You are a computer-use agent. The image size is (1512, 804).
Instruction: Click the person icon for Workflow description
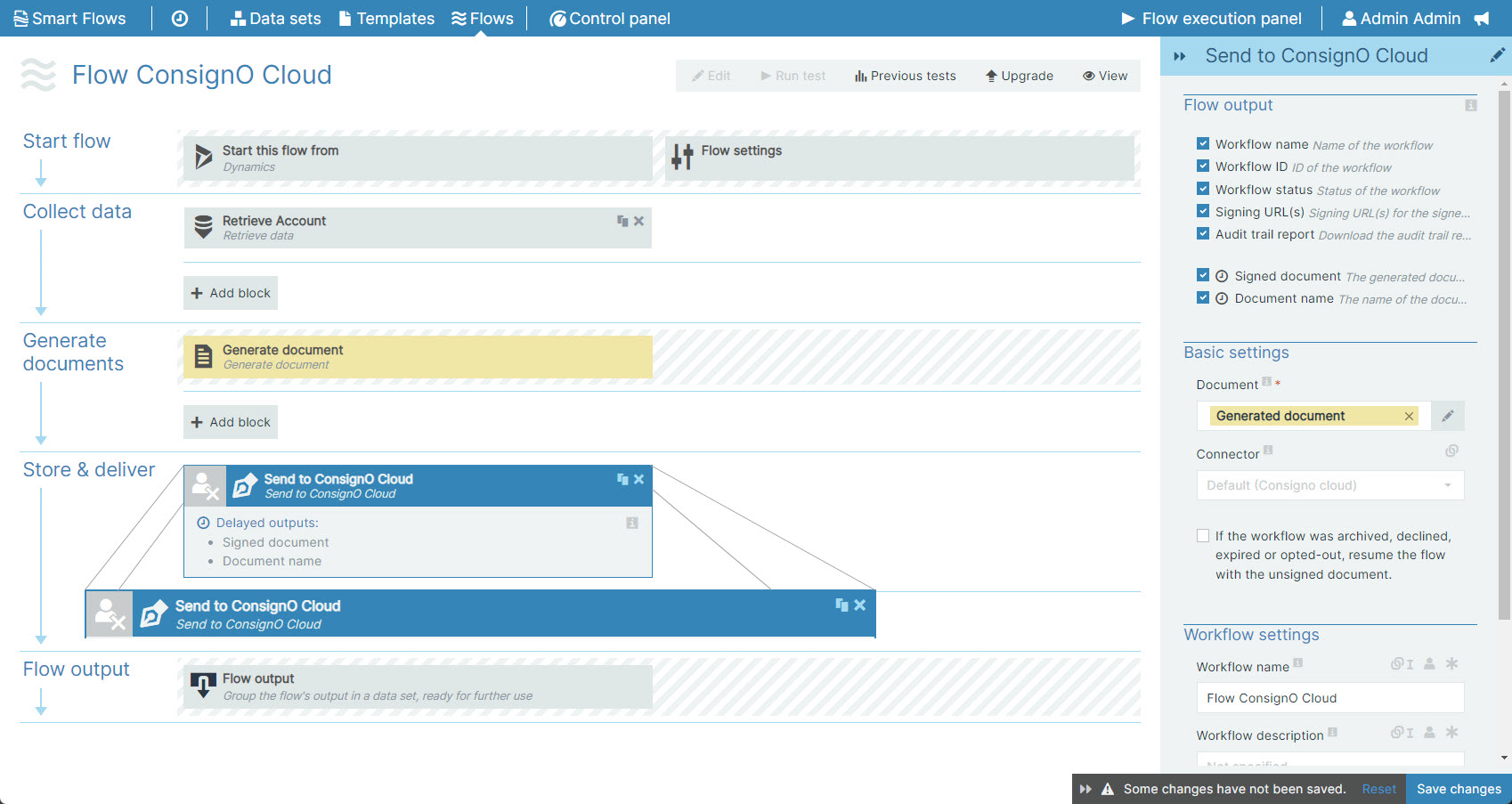(x=1429, y=732)
